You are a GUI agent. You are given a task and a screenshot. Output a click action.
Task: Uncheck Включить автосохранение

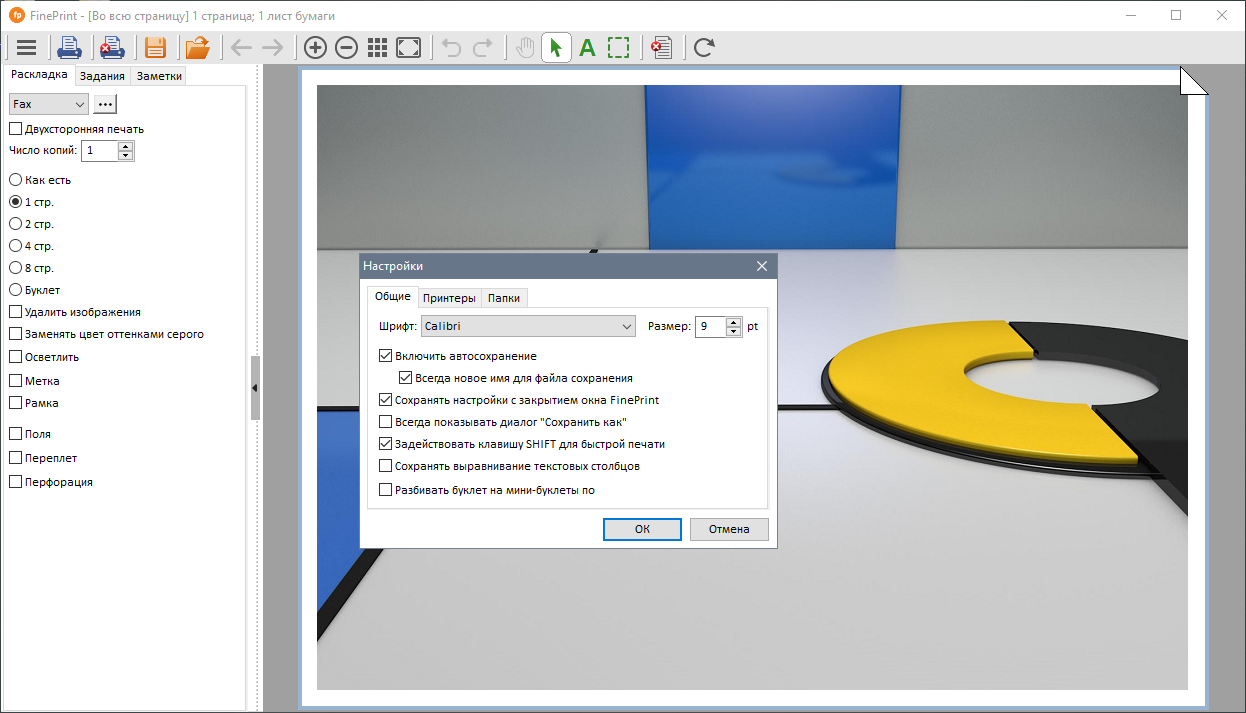tap(386, 356)
